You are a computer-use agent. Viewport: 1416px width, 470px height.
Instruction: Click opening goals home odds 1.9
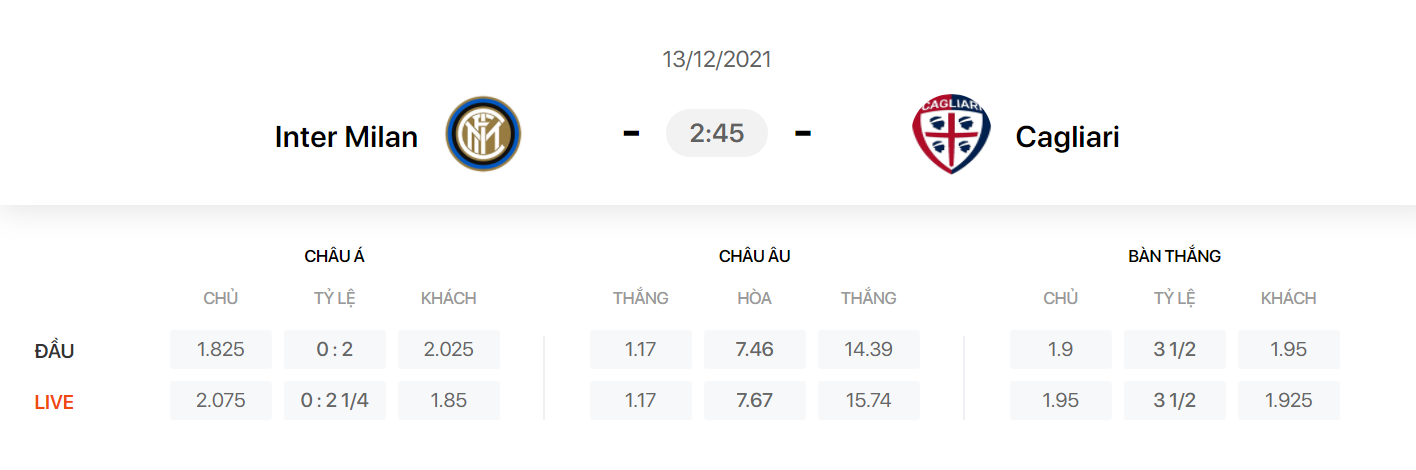click(1061, 350)
